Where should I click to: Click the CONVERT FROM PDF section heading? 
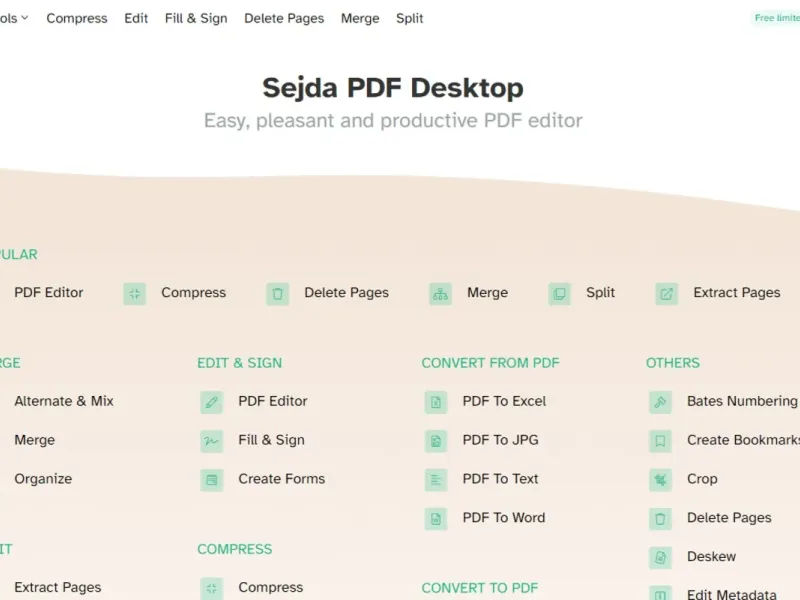490,363
